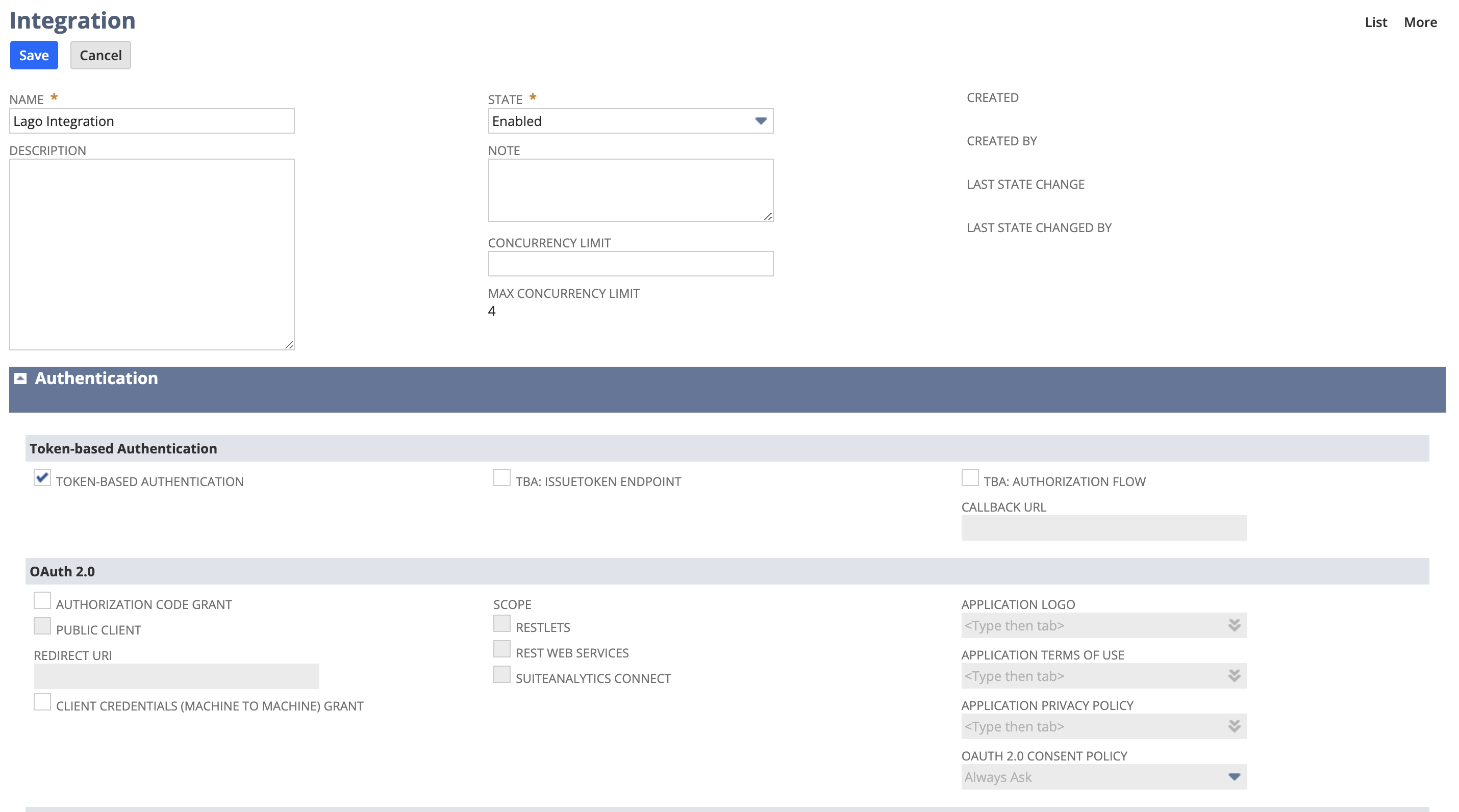This screenshot has width=1459, height=812.
Task: Click Application Privacy Policy double-chevron icon
Action: [x=1234, y=726]
